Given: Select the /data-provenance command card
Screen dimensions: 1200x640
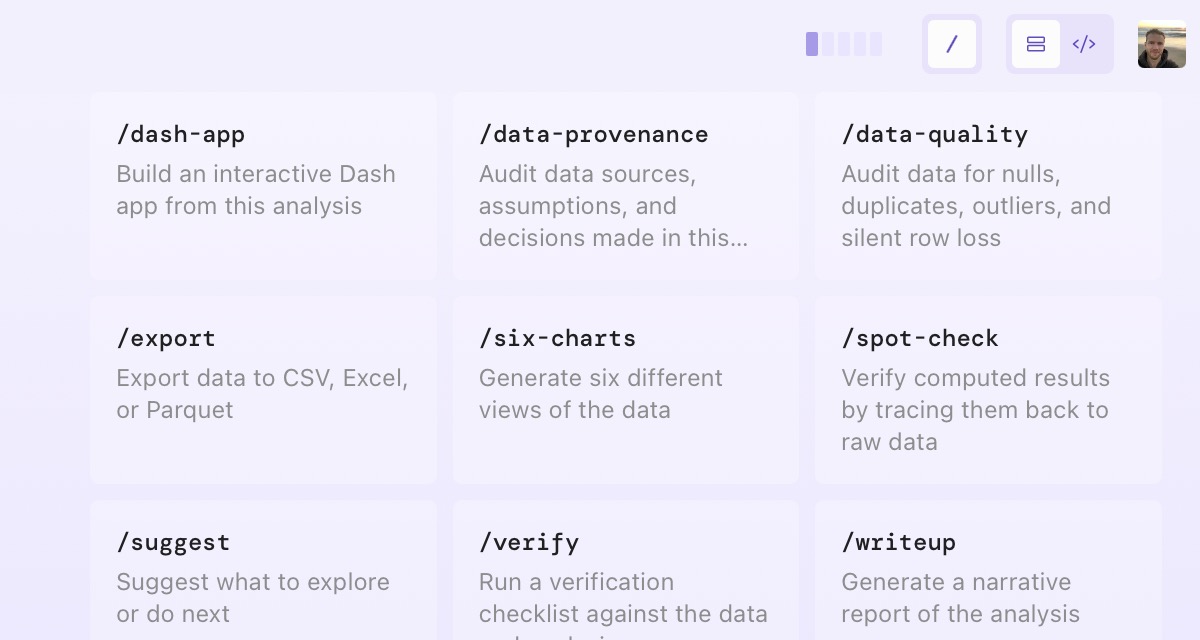Looking at the screenshot, I should pos(625,186).
